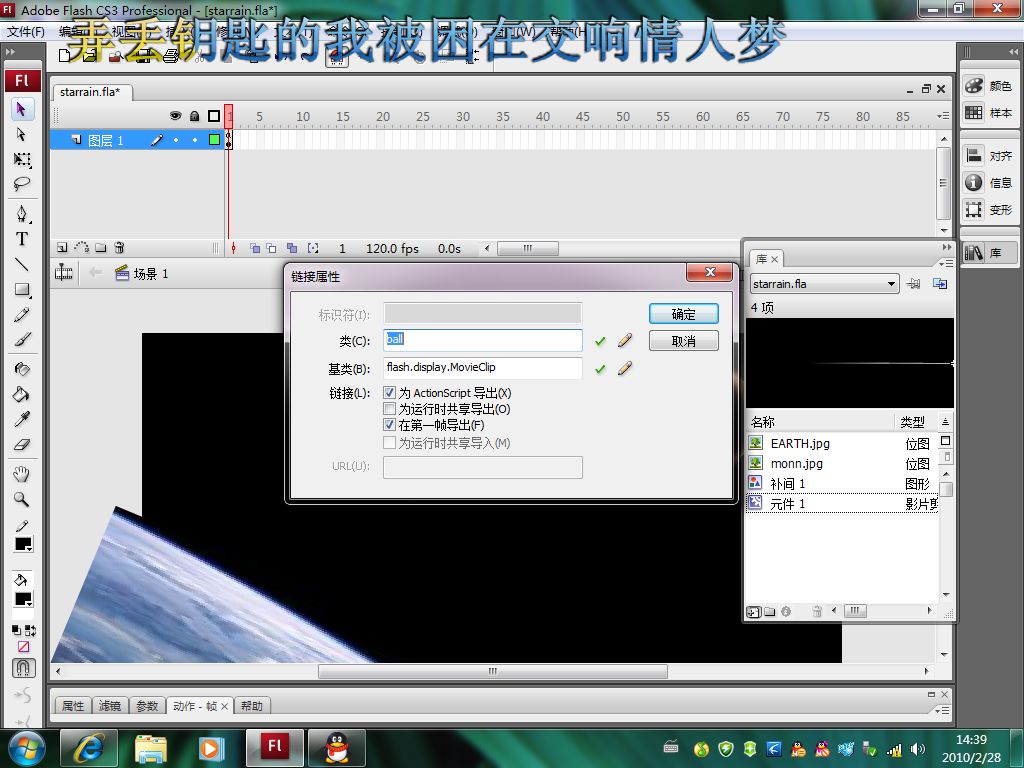Add a motion guide layer
1024x768 pixels.
pos(82,248)
